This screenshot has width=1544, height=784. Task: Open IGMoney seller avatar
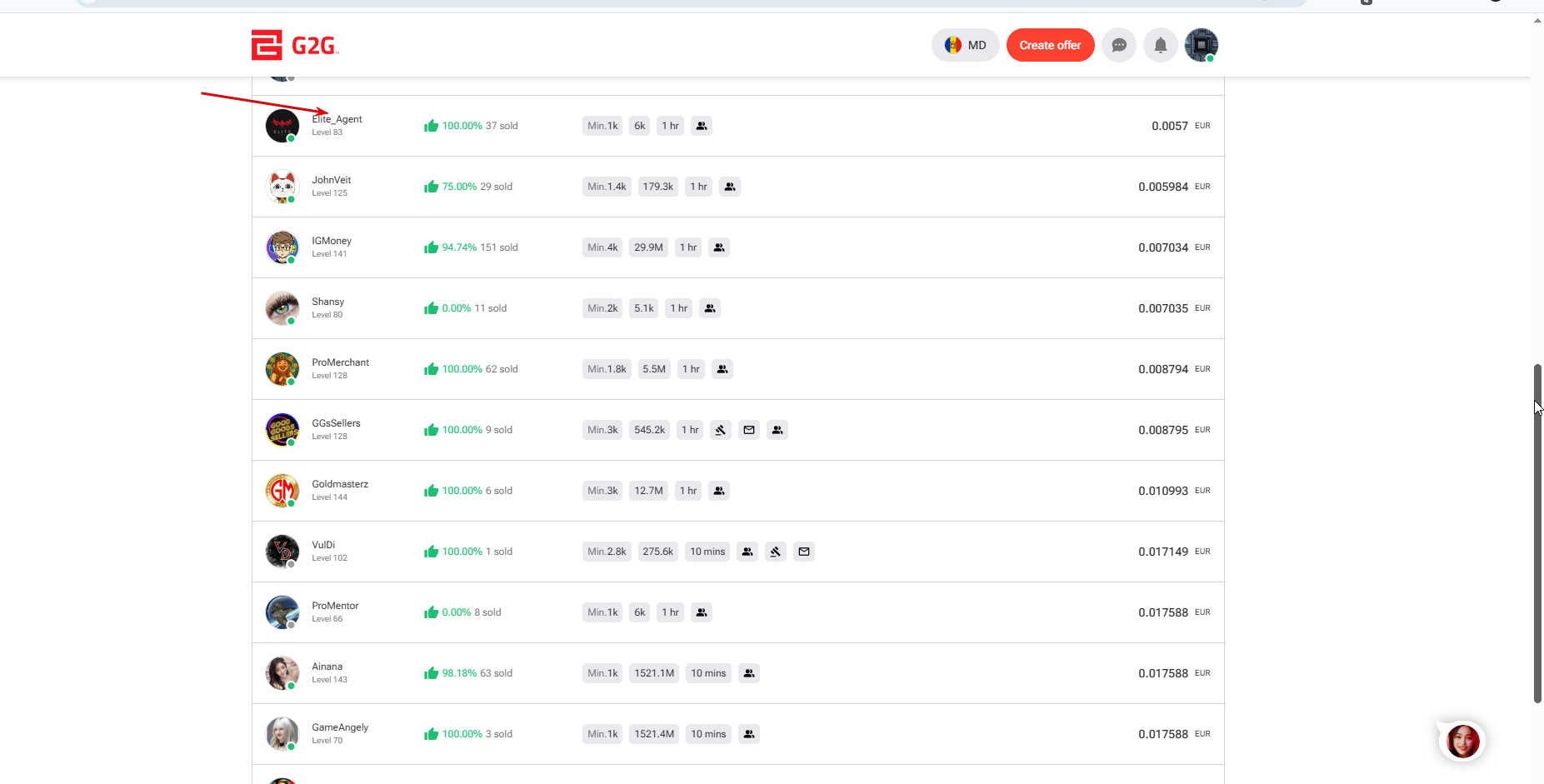tap(282, 247)
